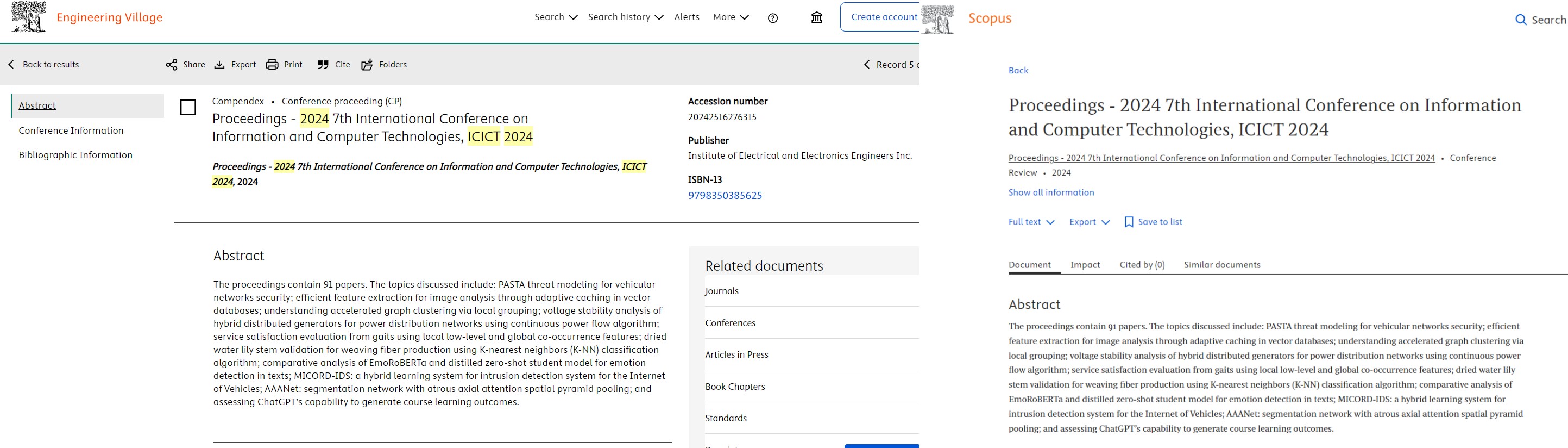Print the record using Print icon
This screenshot has height=448, width=1568.
point(272,65)
